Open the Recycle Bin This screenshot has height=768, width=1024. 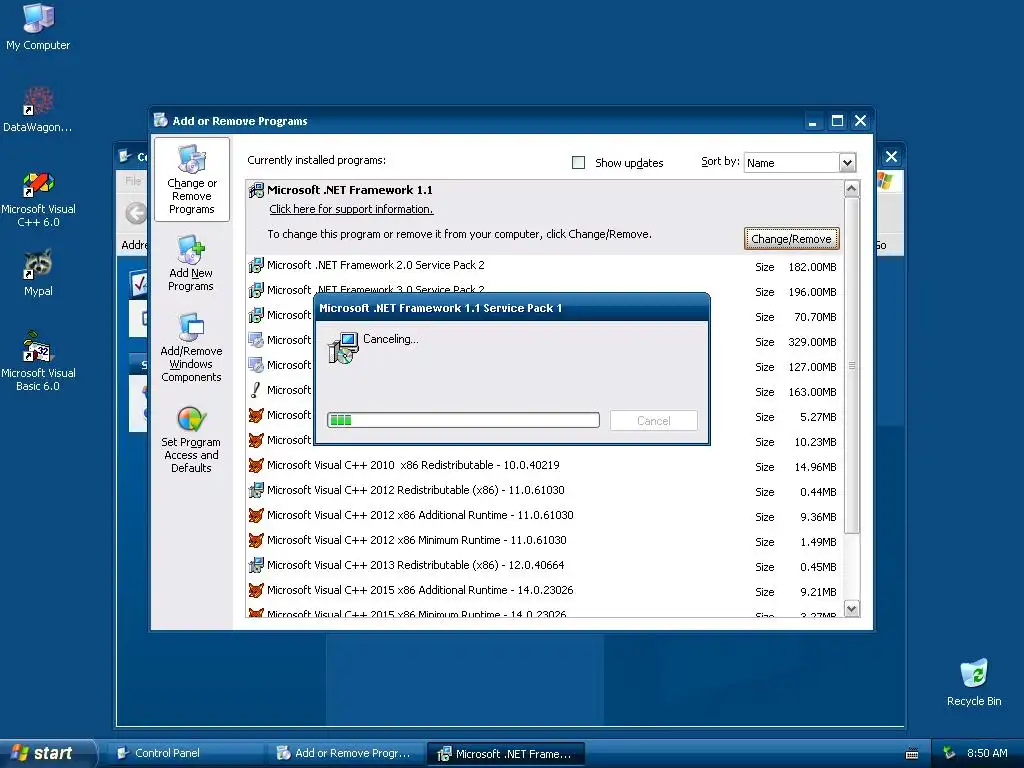[x=974, y=682]
